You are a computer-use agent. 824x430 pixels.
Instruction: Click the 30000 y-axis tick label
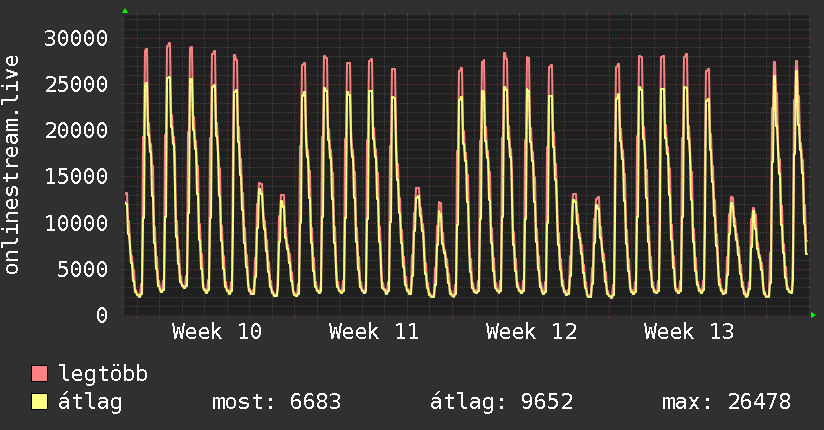pyautogui.click(x=78, y=39)
